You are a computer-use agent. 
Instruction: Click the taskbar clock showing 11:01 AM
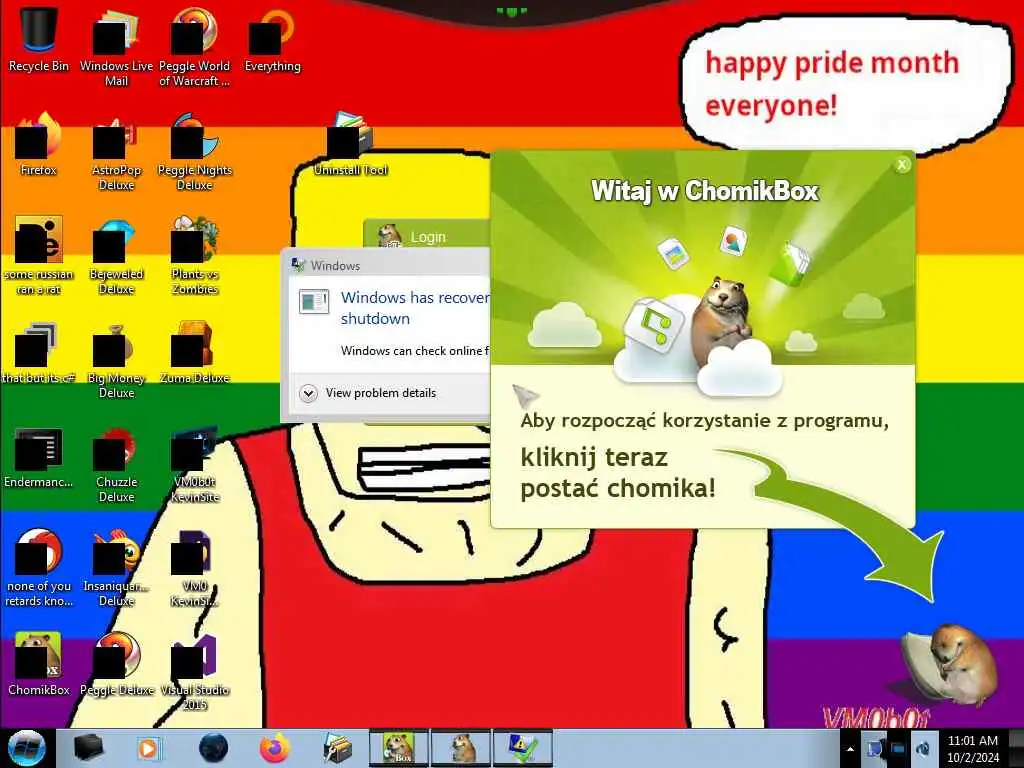[x=973, y=749]
